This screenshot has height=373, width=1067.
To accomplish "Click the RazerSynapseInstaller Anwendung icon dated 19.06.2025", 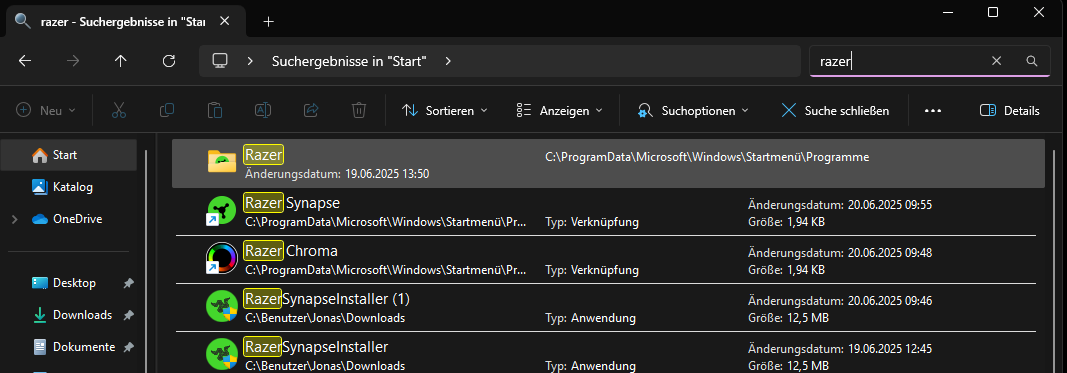I will click(x=222, y=354).
